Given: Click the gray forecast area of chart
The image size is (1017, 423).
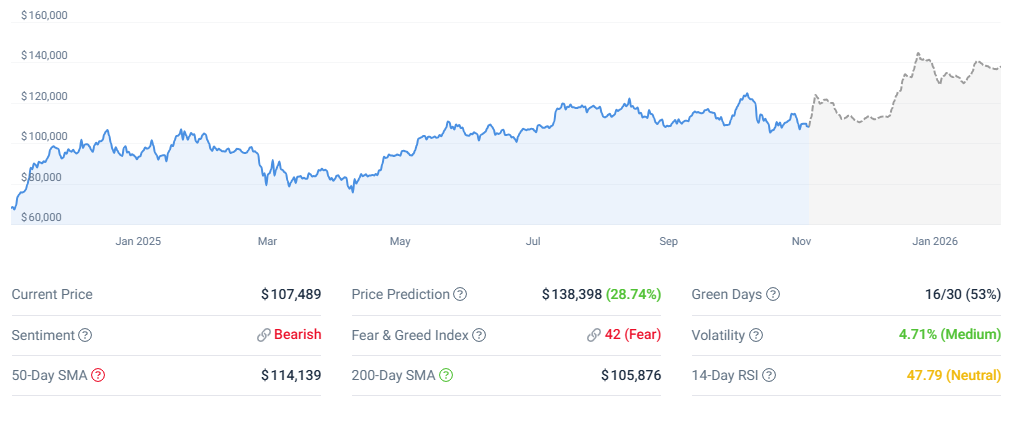Looking at the screenshot, I should tap(900, 180).
